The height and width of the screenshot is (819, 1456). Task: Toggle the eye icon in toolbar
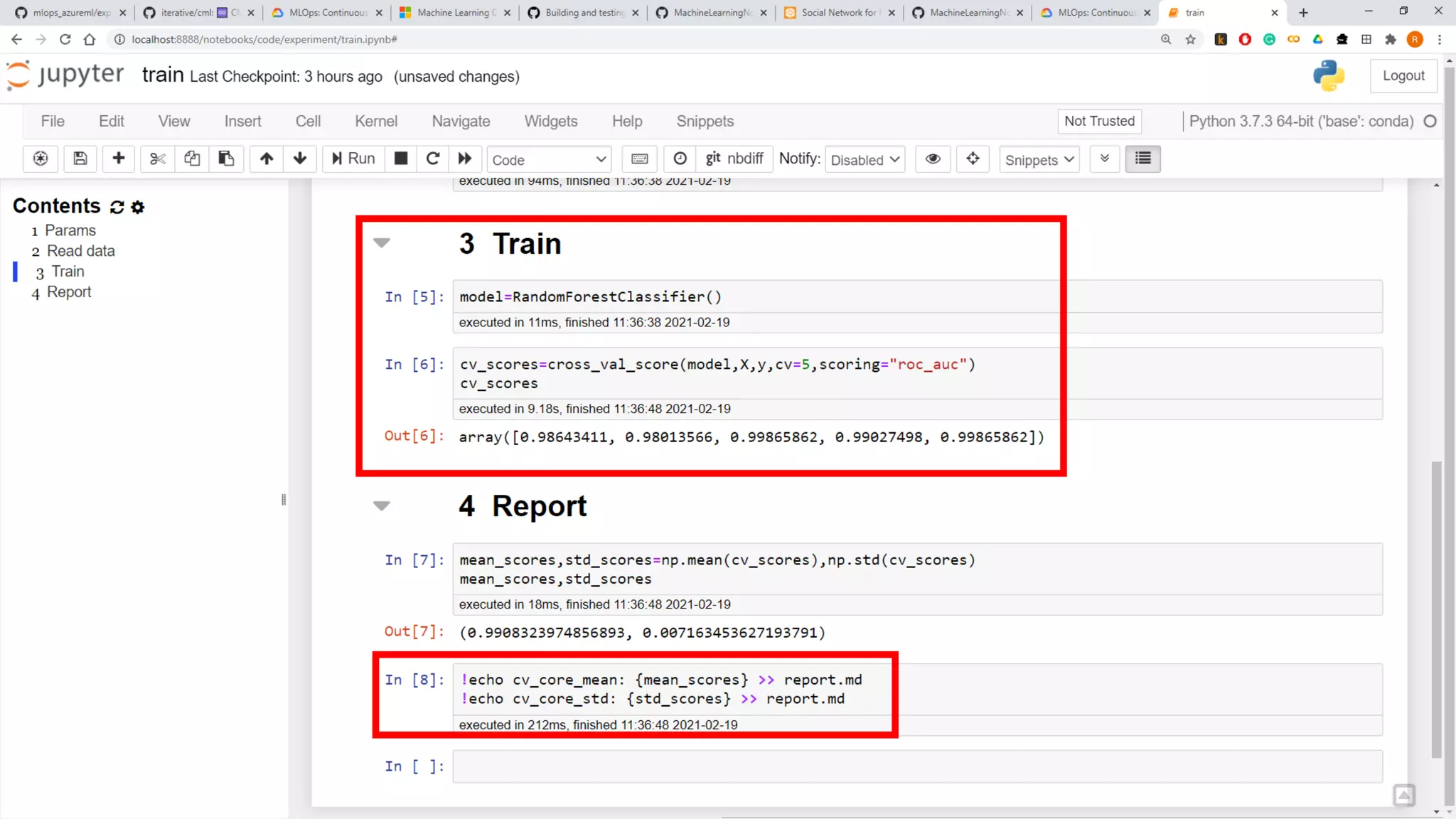point(933,159)
